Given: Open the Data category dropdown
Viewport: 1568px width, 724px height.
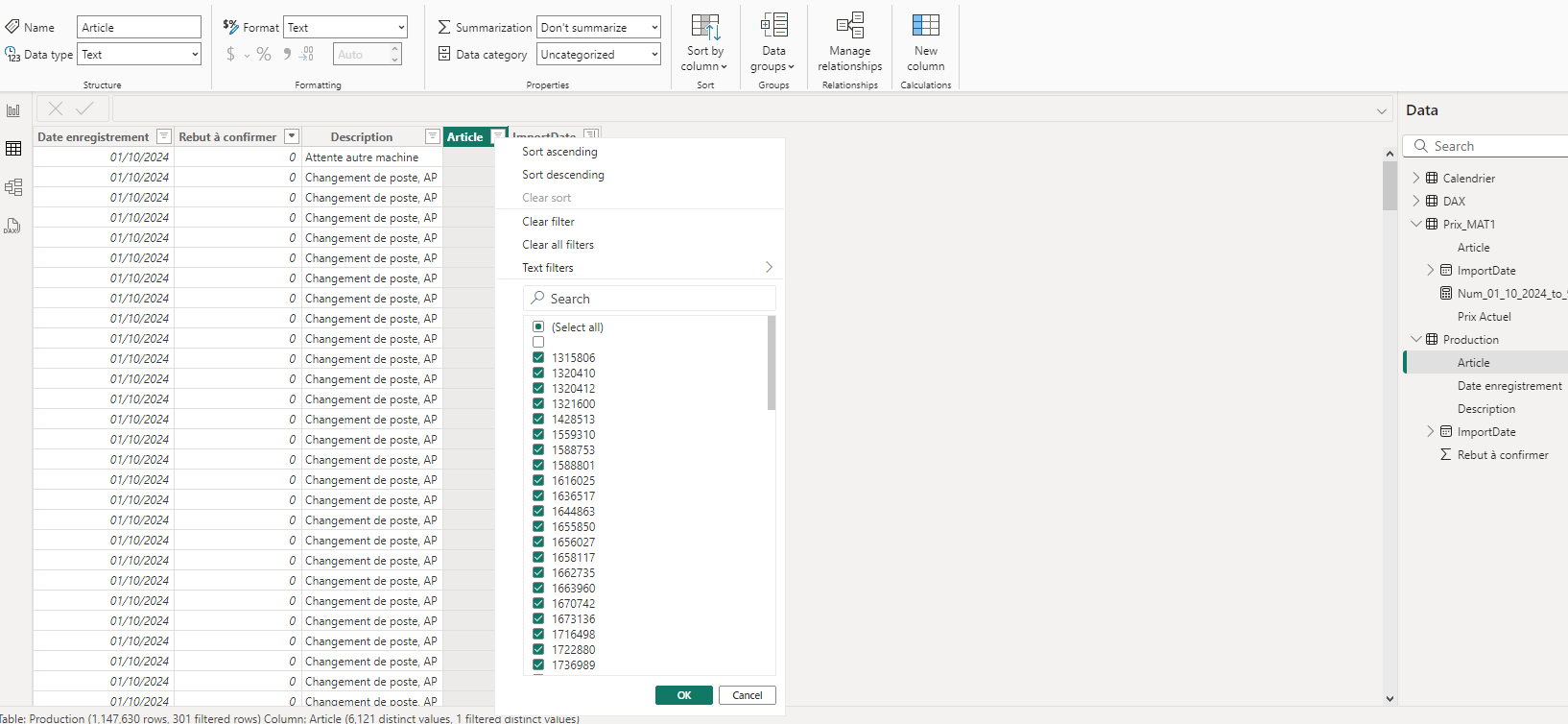Looking at the screenshot, I should coord(599,55).
